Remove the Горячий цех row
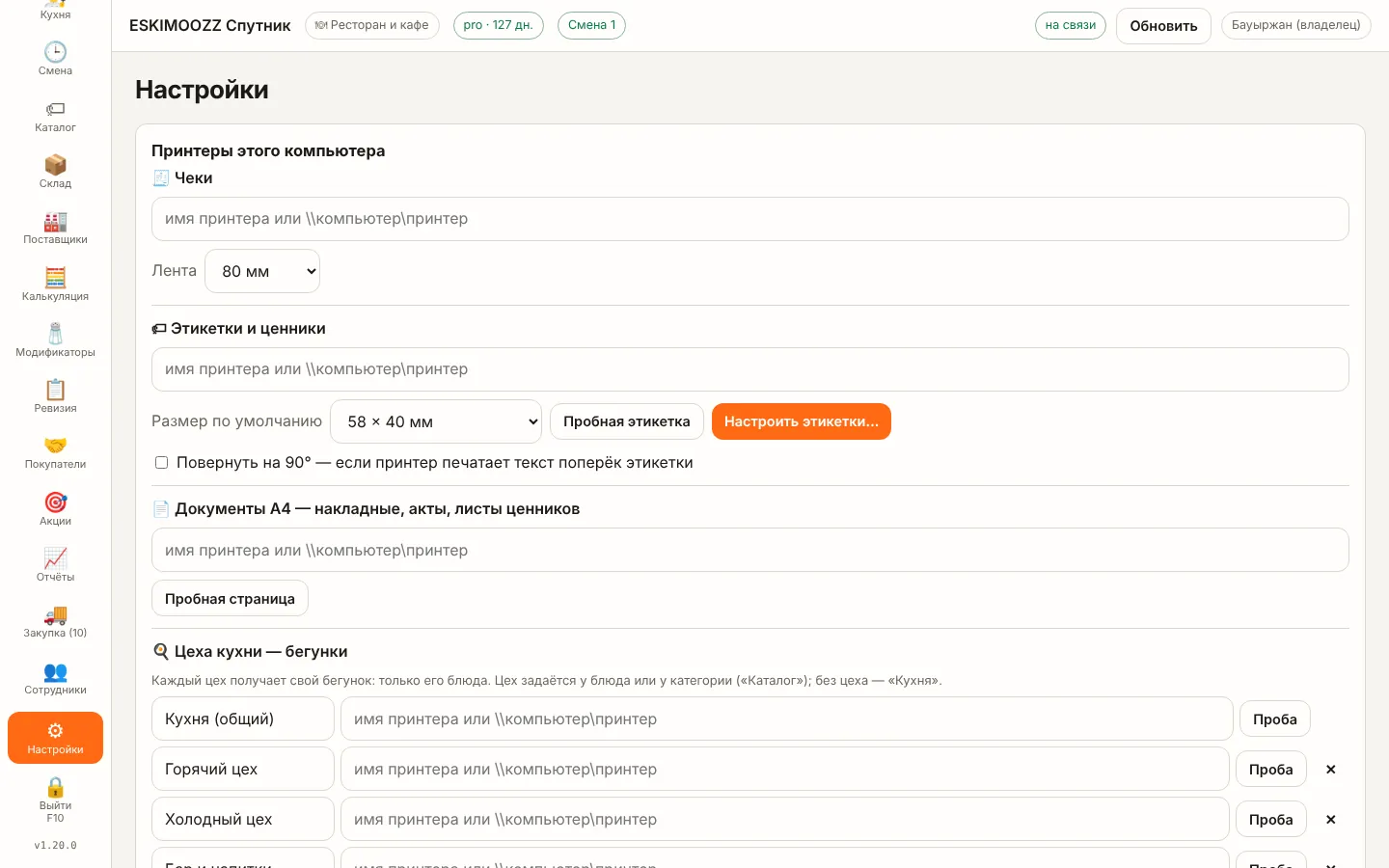 tap(1330, 770)
